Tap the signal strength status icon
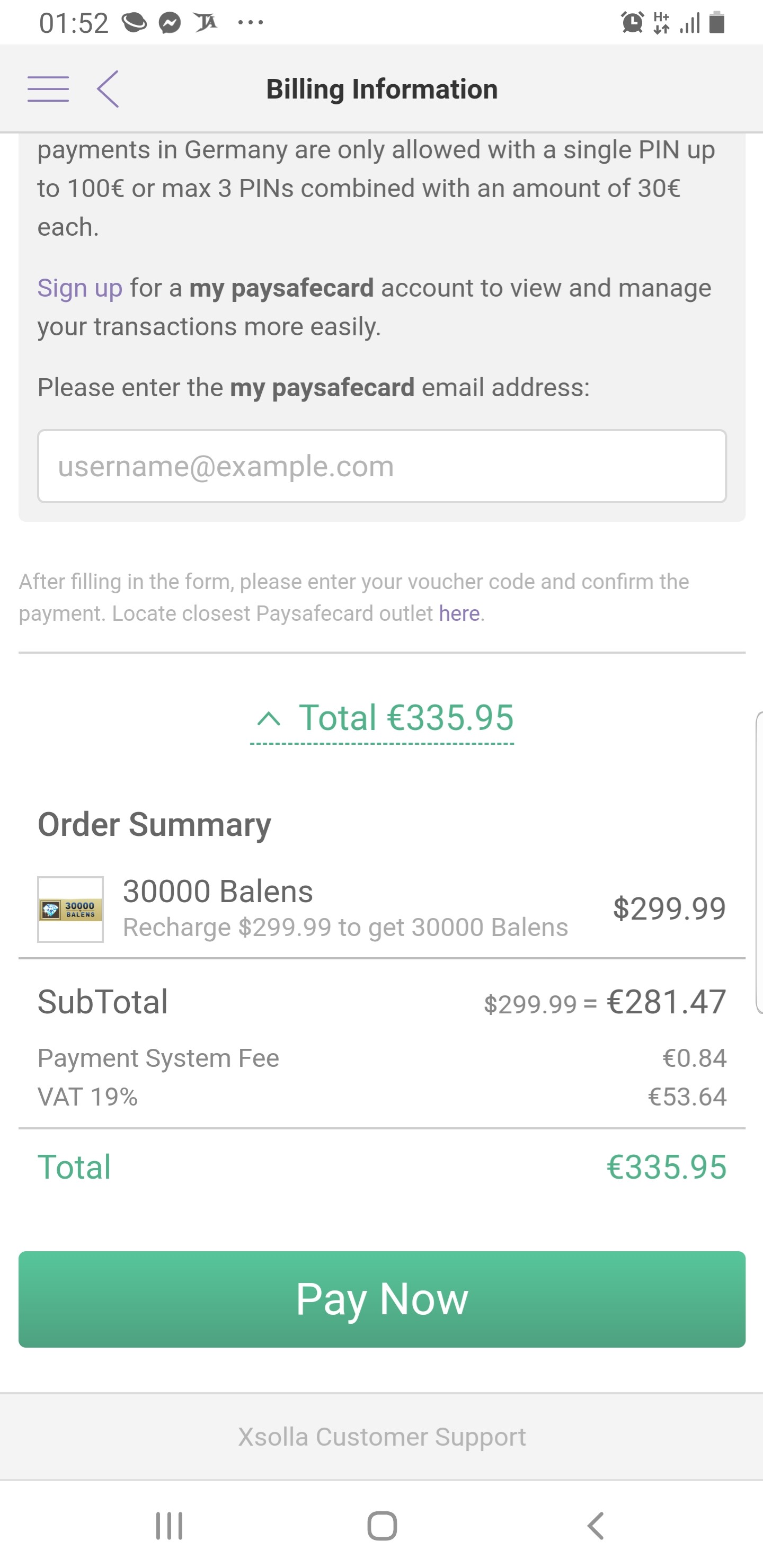The width and height of the screenshot is (763, 1568). [690, 23]
